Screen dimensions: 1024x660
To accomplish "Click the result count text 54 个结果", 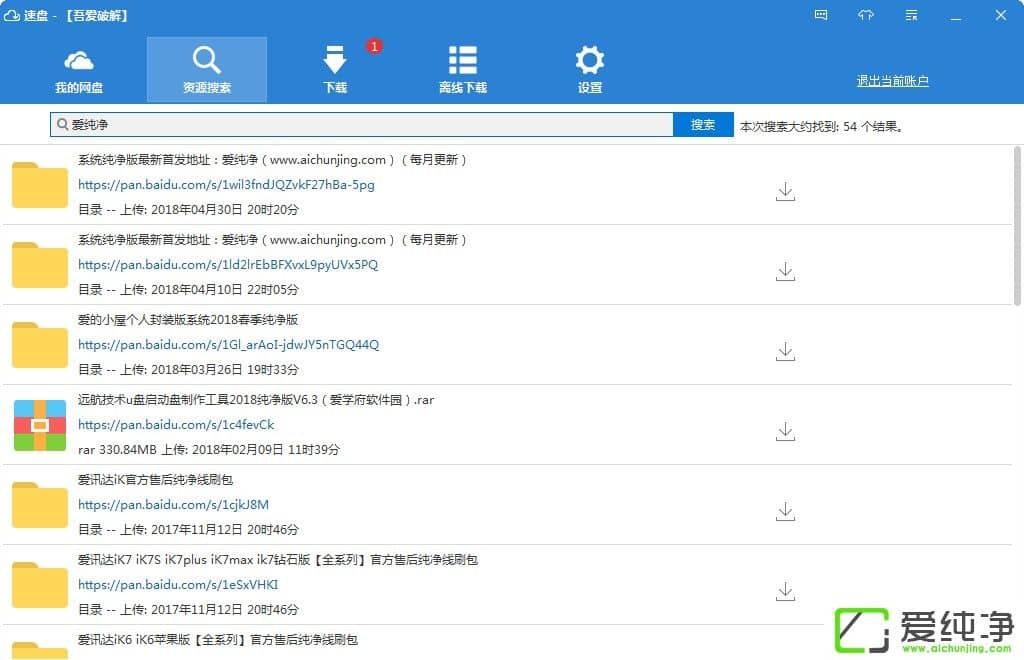I will (x=872, y=127).
